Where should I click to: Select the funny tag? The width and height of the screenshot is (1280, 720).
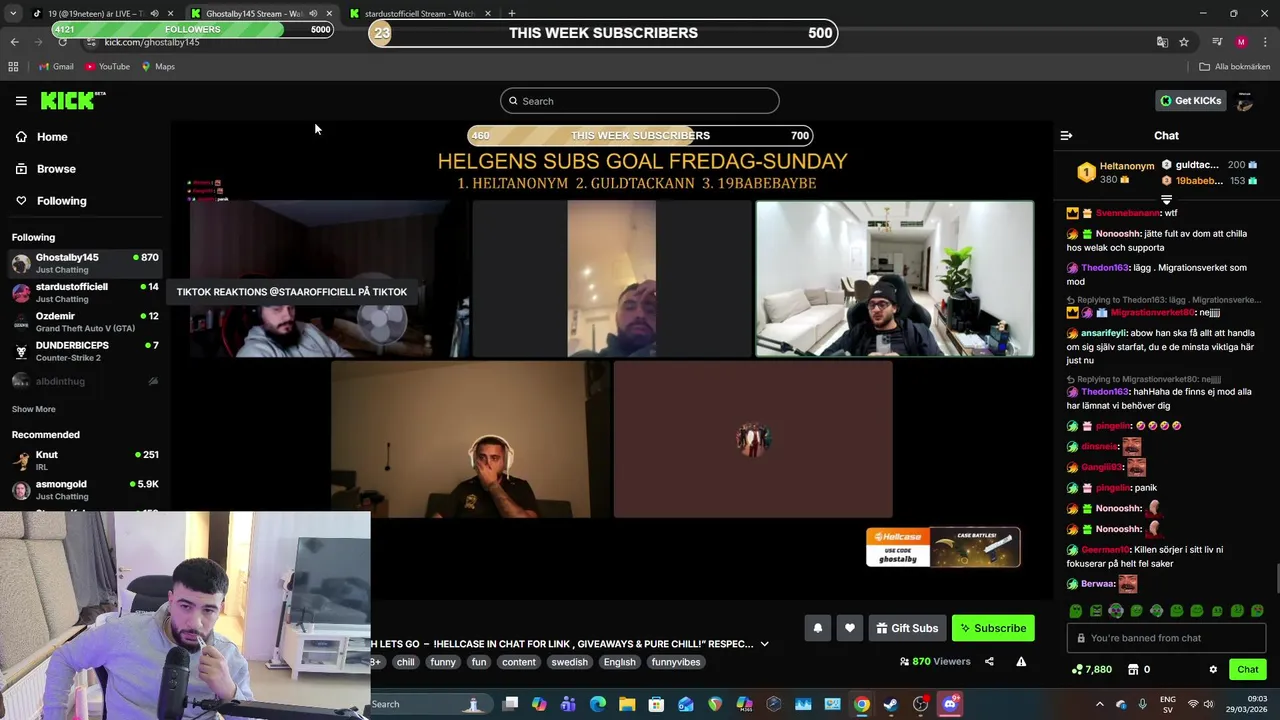click(443, 662)
